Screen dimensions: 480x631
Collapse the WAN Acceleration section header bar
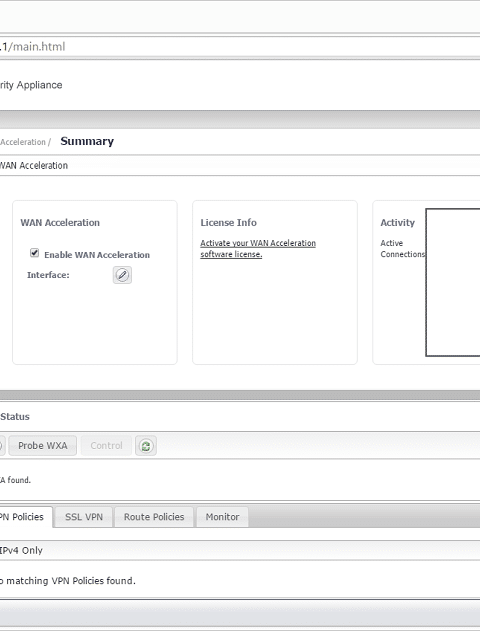pos(240,165)
